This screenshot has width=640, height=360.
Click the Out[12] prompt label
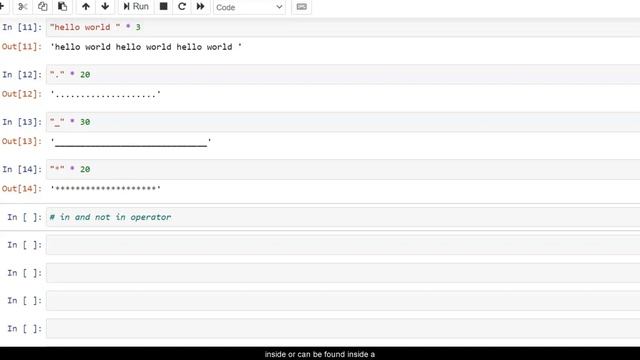click(22, 94)
